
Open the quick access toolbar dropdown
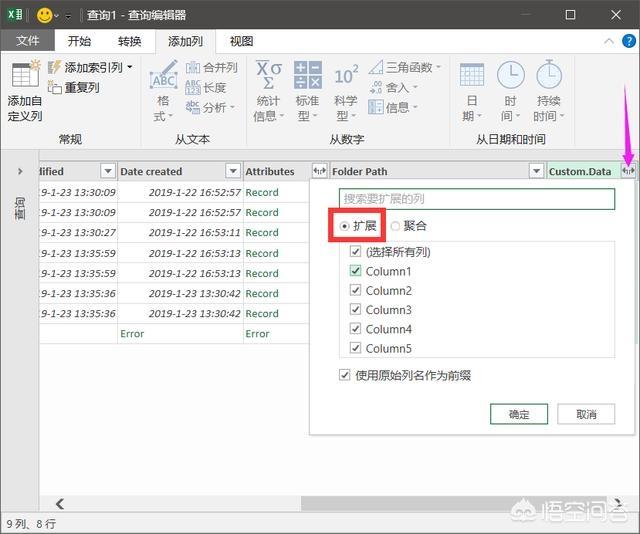coord(68,16)
